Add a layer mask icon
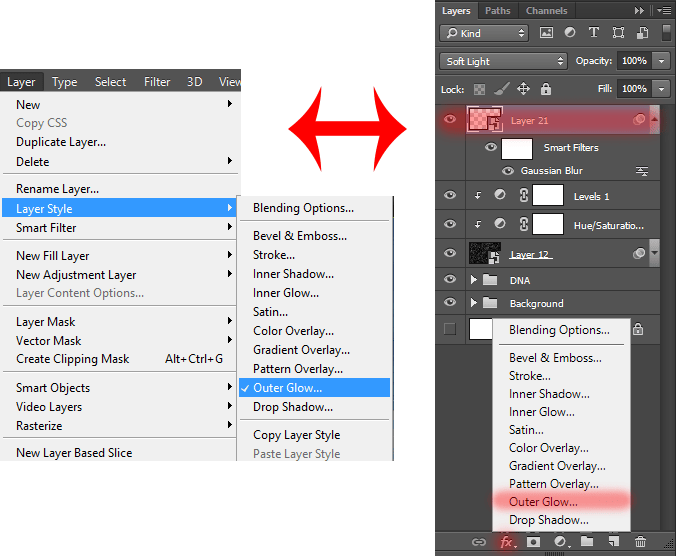The width and height of the screenshot is (676, 556). pos(533,542)
